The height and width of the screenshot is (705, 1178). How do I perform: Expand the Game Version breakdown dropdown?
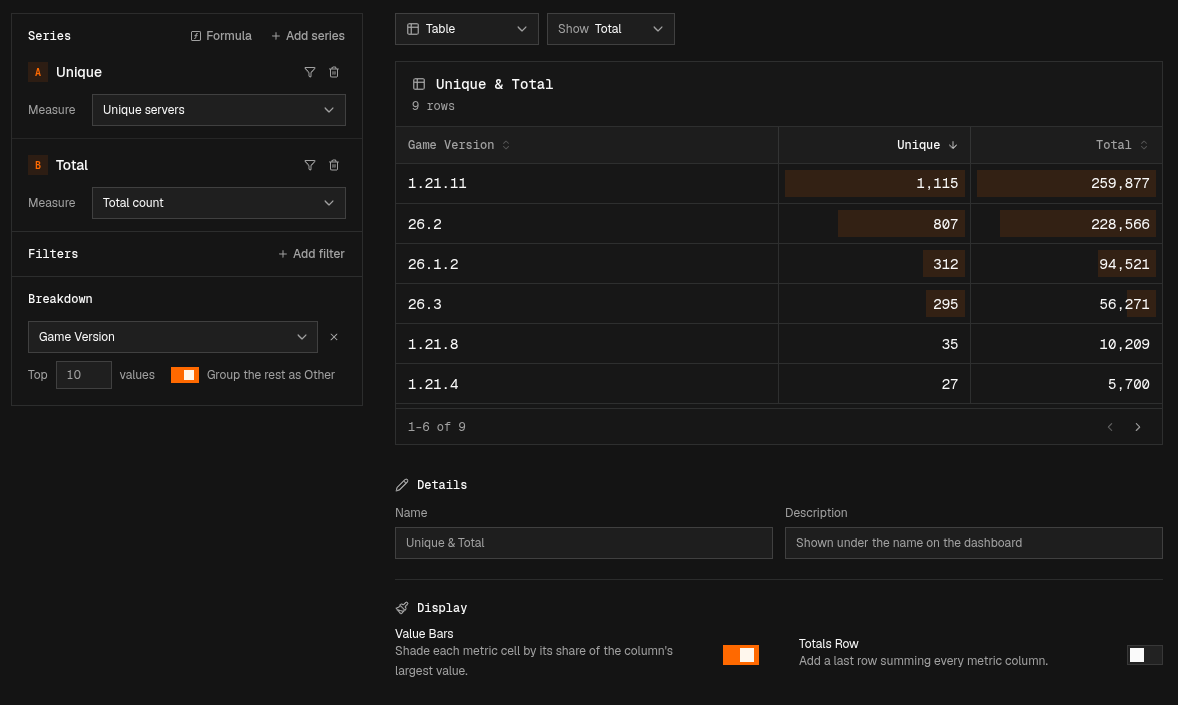point(173,337)
